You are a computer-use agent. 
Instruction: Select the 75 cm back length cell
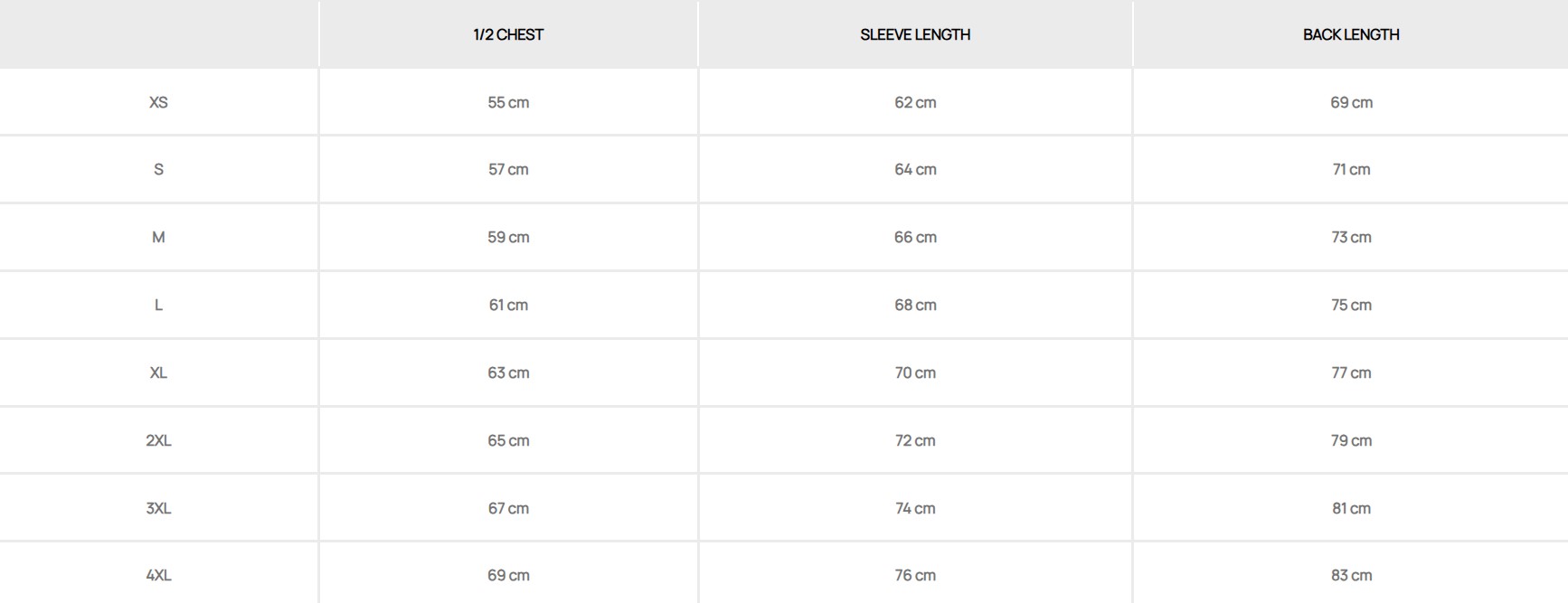pos(1351,305)
